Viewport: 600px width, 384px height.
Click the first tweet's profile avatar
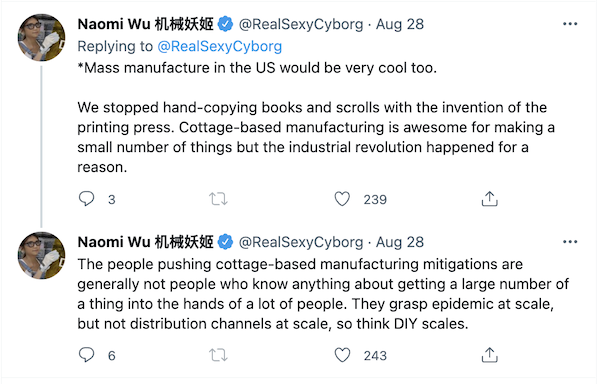tap(41, 37)
